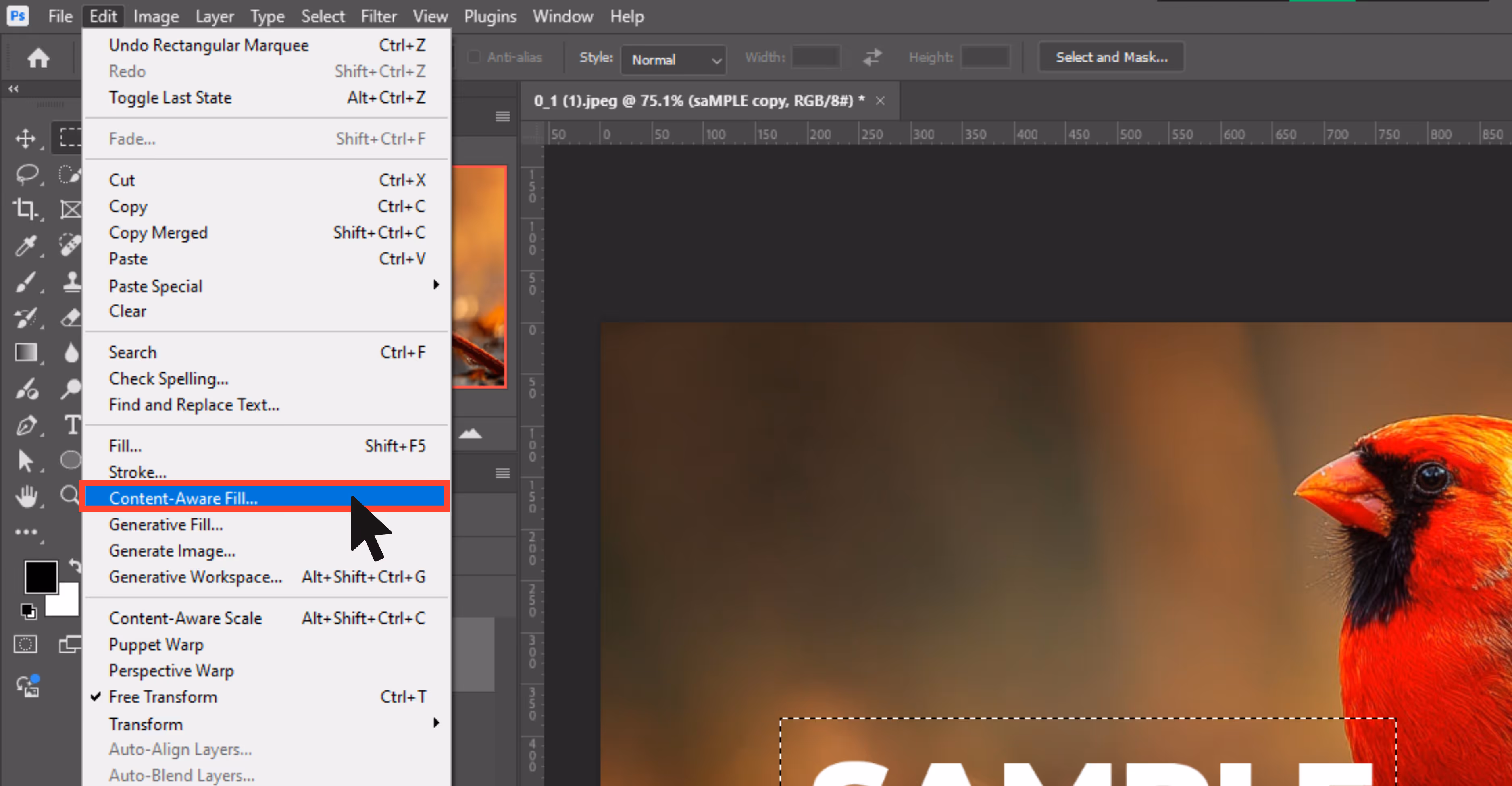Viewport: 1512px width, 786px height.
Task: Select the Frame tool
Action: [x=71, y=210]
